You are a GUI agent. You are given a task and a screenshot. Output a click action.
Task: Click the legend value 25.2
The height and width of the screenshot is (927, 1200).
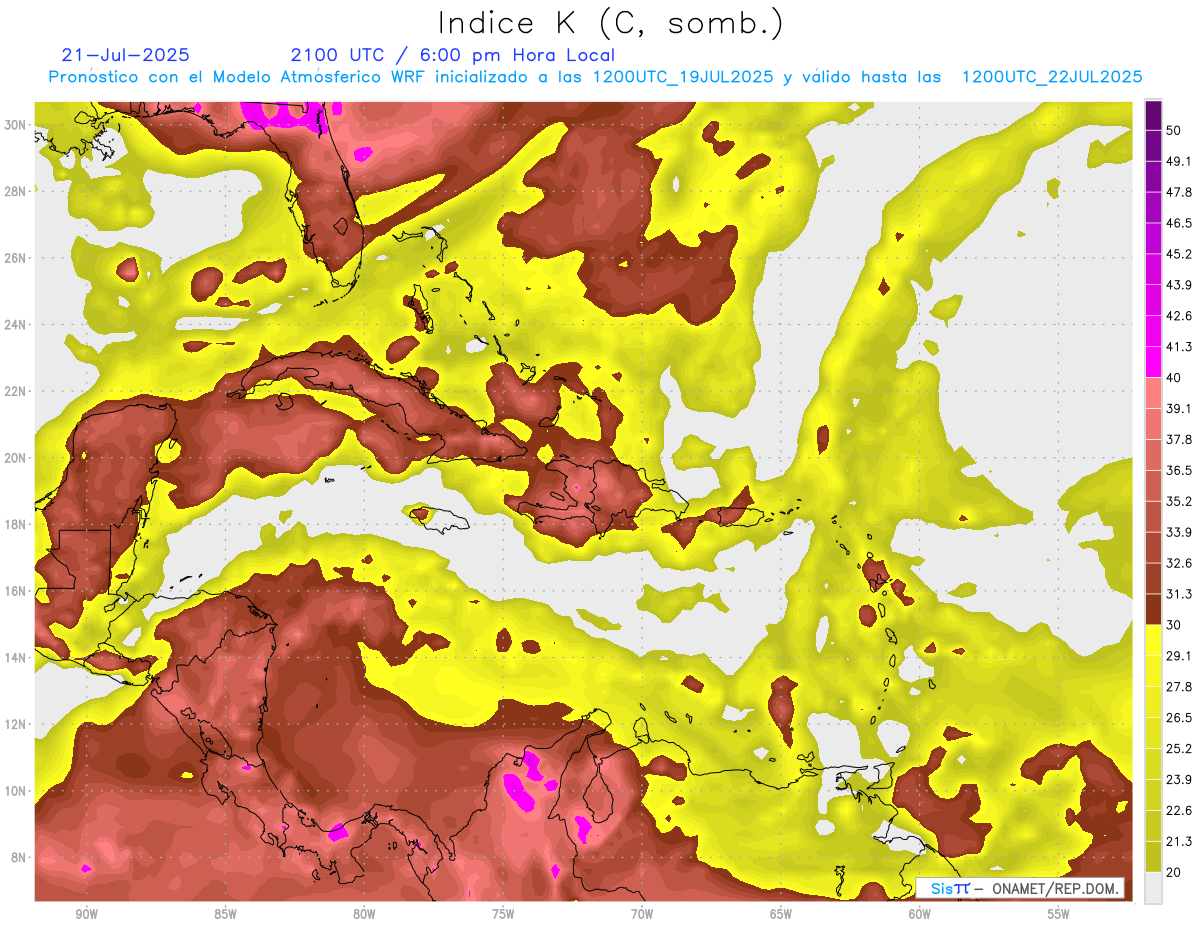[1179, 749]
